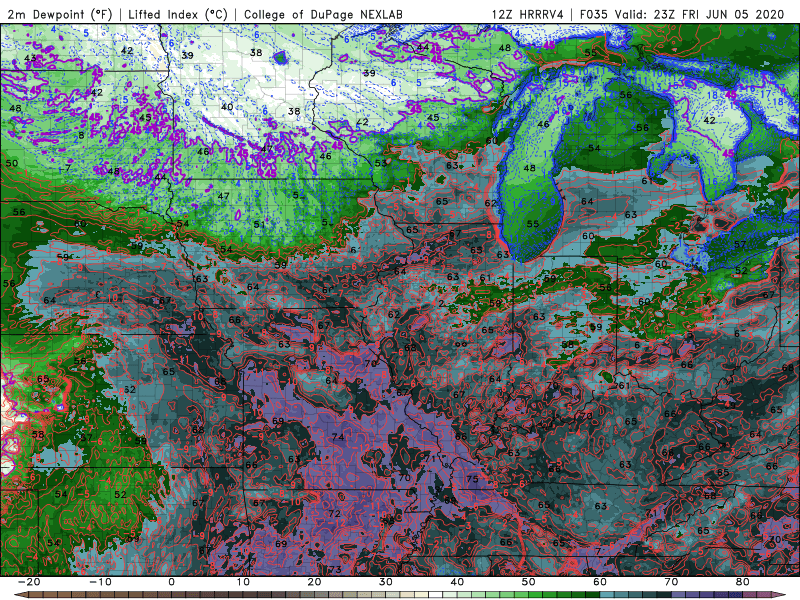Image resolution: width=800 pixels, height=600 pixels.
Task: Click the '20' color scale label
Action: point(314,582)
